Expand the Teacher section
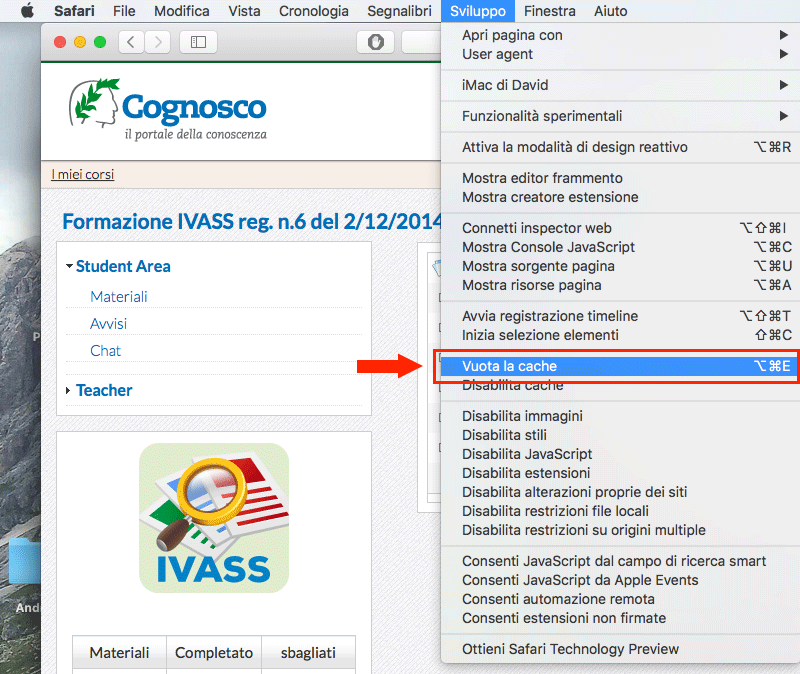The width and height of the screenshot is (800, 674). point(68,390)
